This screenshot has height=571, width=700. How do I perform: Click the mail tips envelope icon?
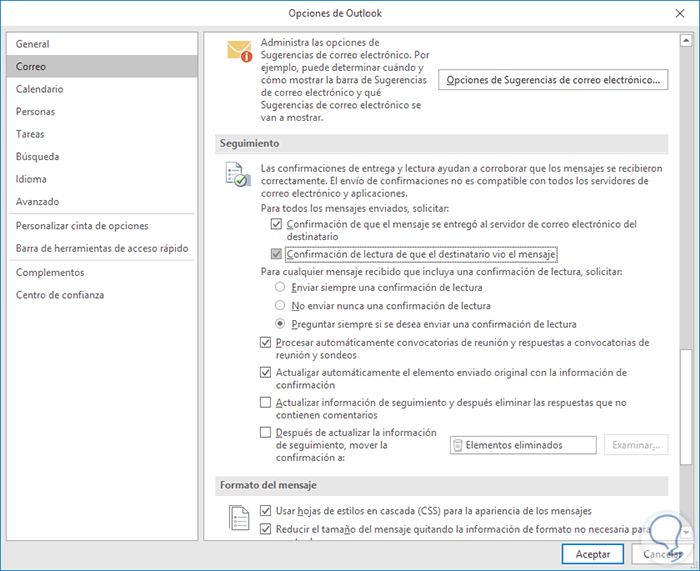(239, 51)
